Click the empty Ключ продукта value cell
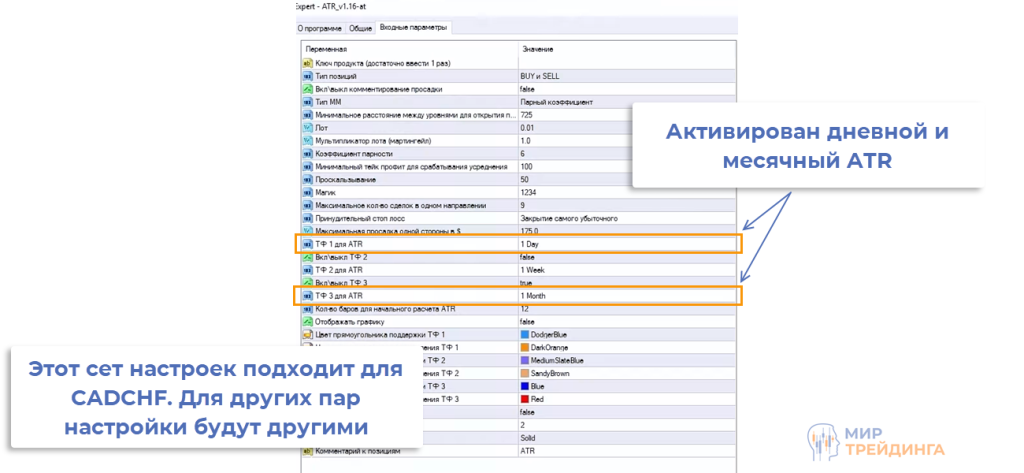Image resolution: width=1024 pixels, height=473 pixels. 626,63
